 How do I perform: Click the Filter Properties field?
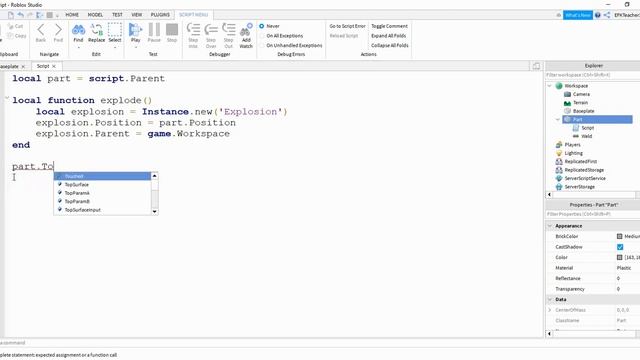(593, 214)
